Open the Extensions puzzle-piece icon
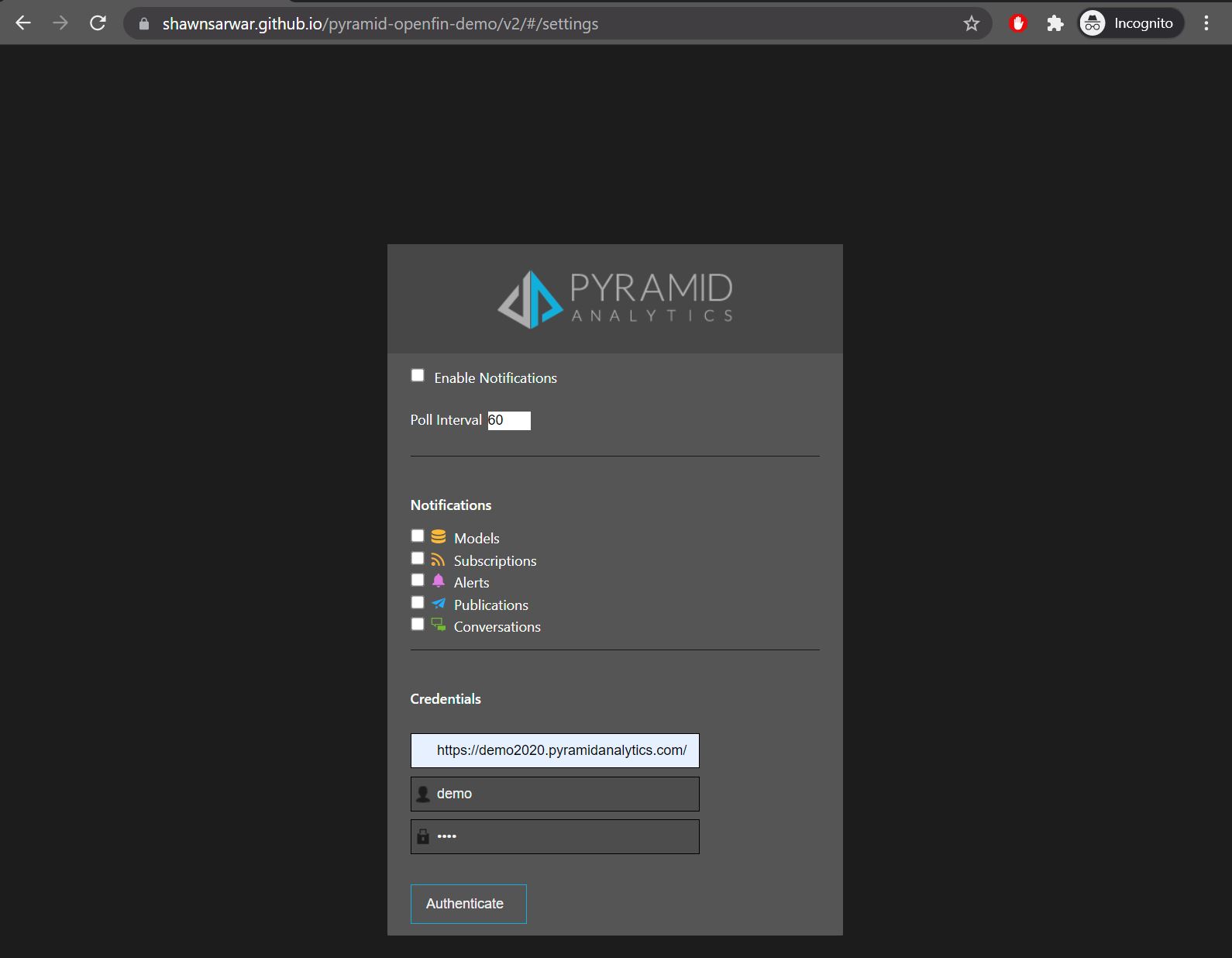 [x=1055, y=23]
